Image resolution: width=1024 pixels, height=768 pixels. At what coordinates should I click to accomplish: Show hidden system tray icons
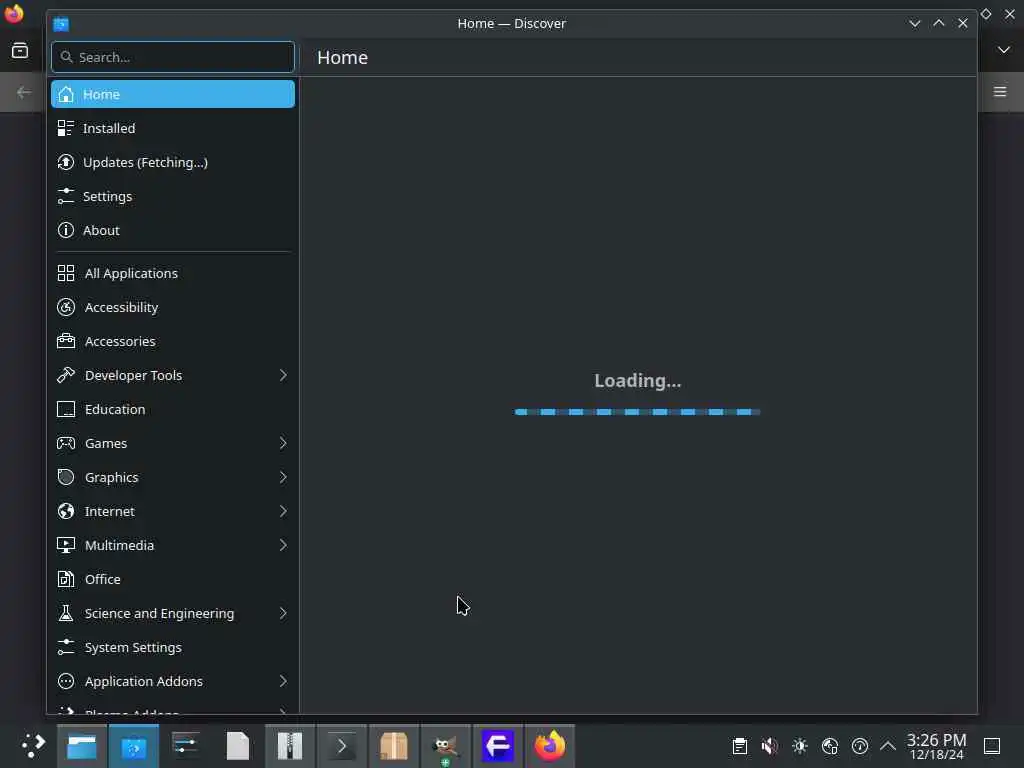pos(888,746)
